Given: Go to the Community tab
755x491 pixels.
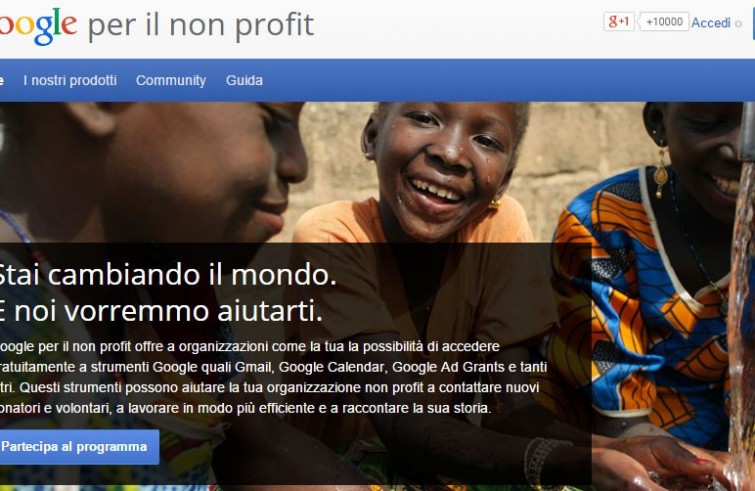Looking at the screenshot, I should [x=171, y=80].
